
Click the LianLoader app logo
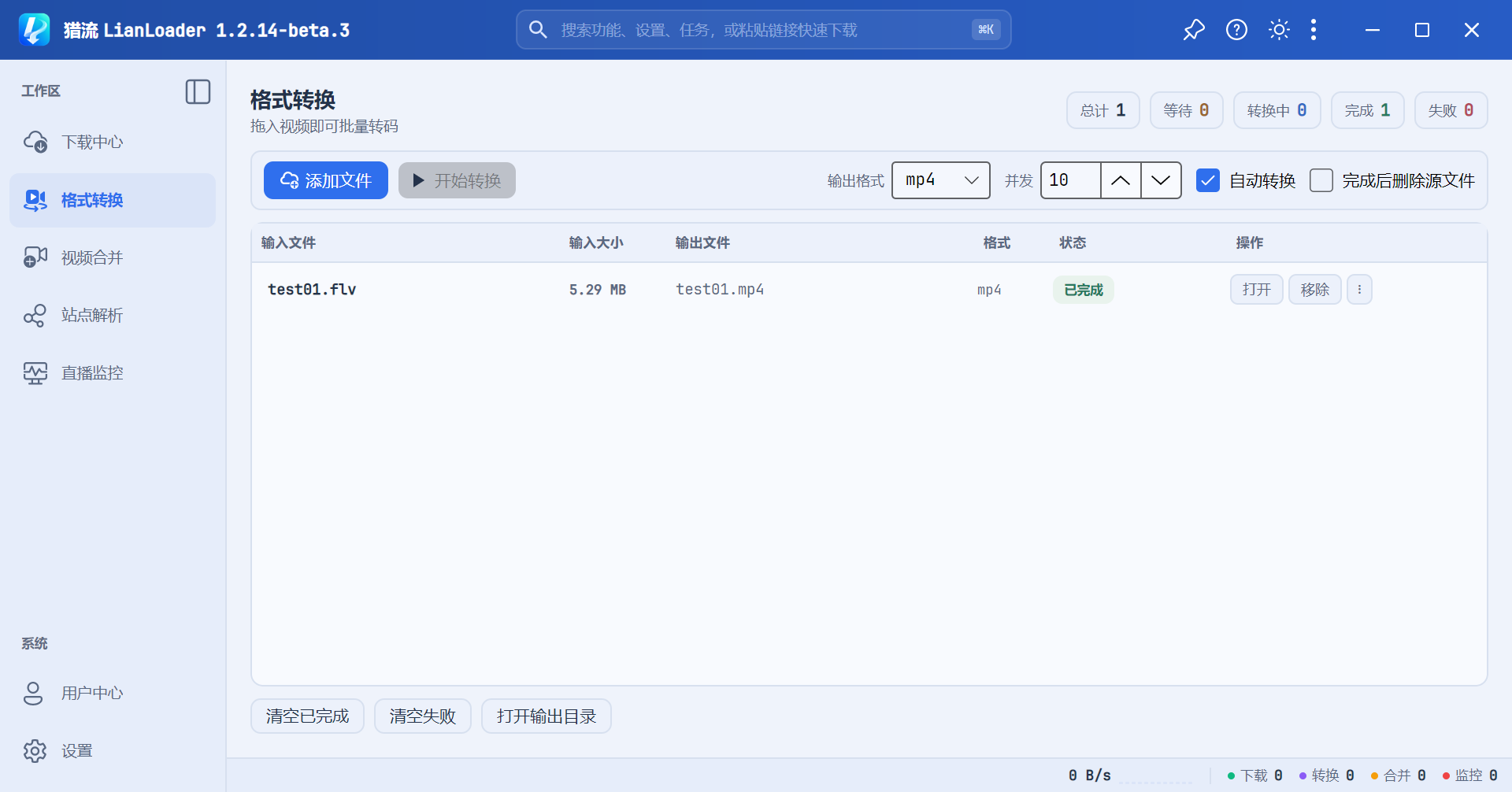35,30
